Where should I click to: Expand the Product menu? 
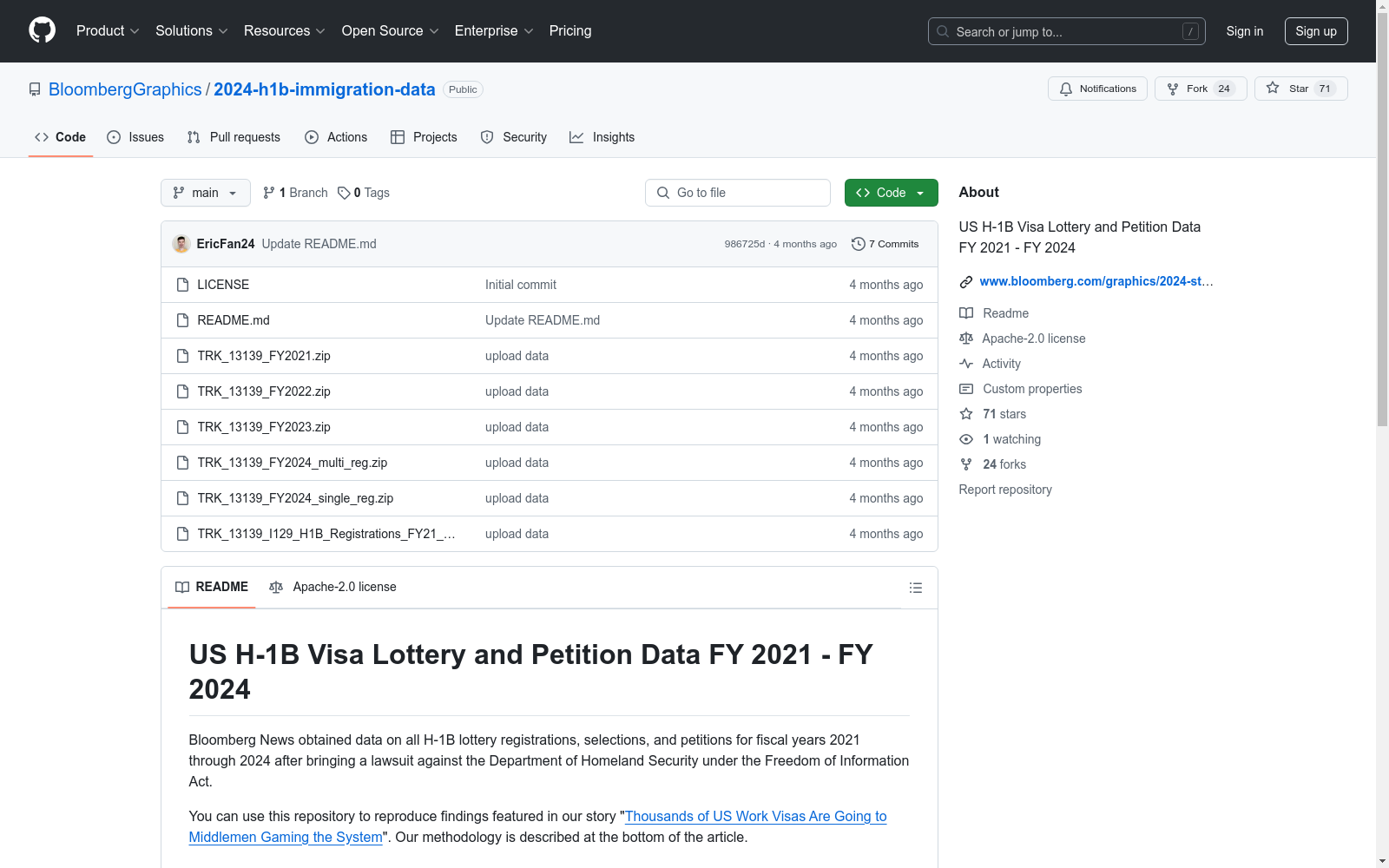tap(108, 30)
